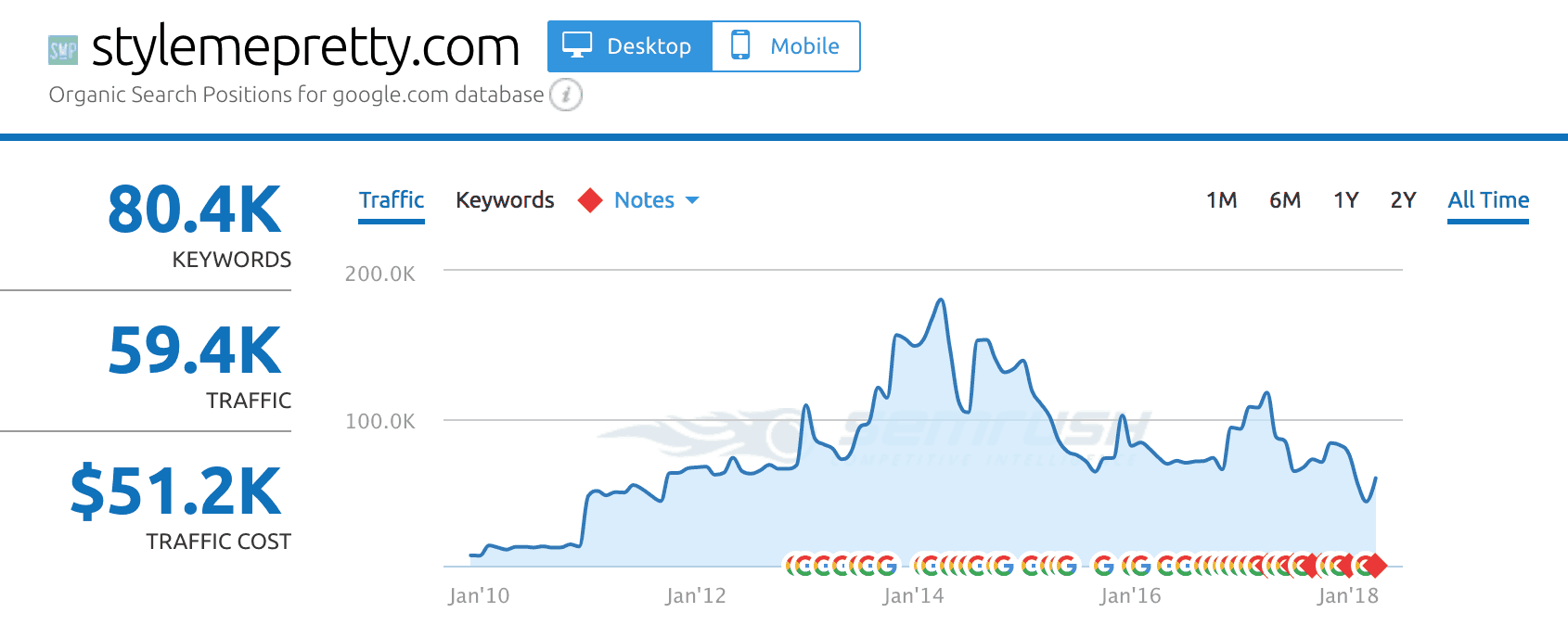This screenshot has width=1568, height=638.
Task: Switch to the Keywords chart tab
Action: pyautogui.click(x=505, y=200)
